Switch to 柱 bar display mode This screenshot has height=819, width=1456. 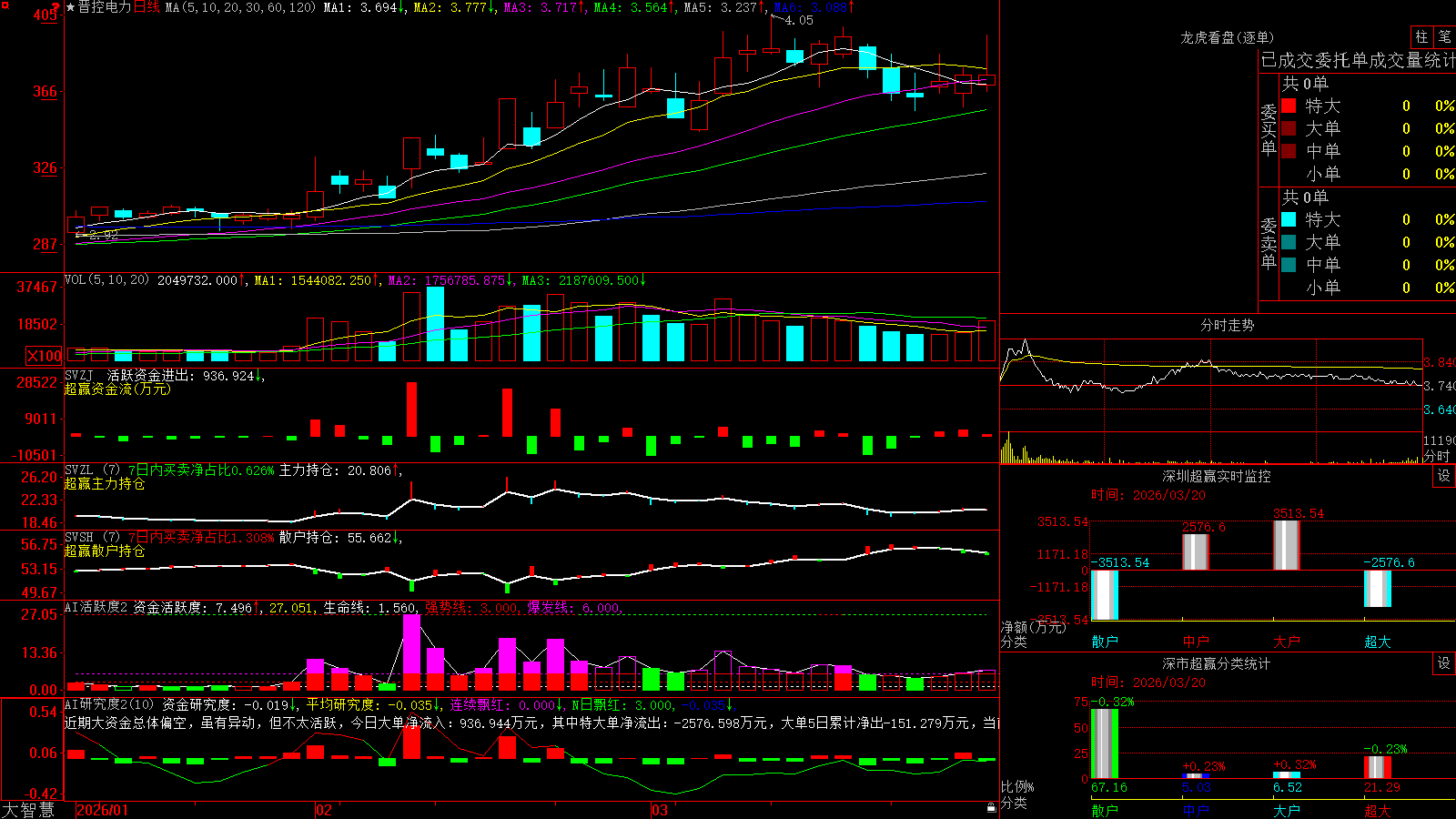point(1421,36)
